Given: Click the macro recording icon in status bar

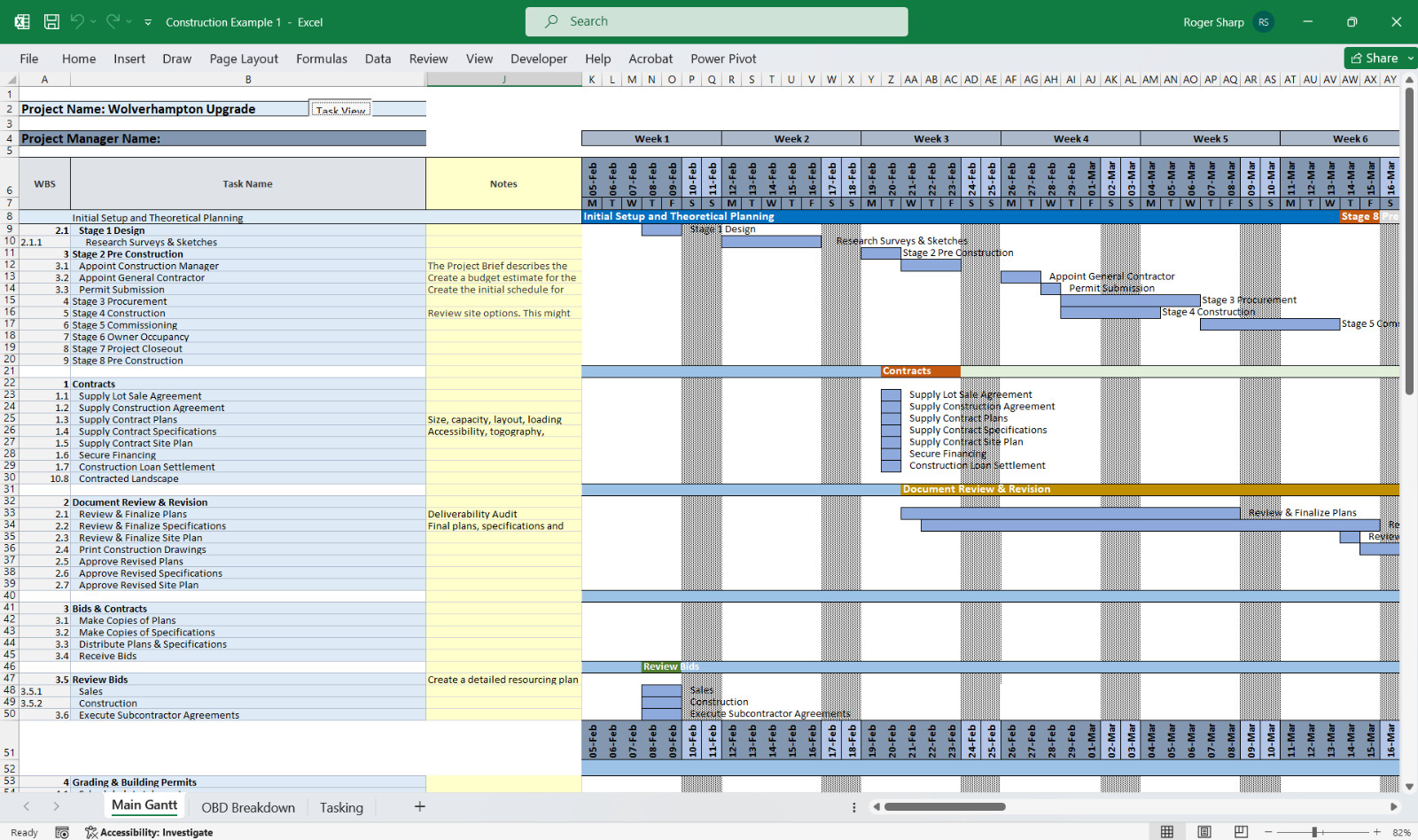Looking at the screenshot, I should pyautogui.click(x=62, y=832).
